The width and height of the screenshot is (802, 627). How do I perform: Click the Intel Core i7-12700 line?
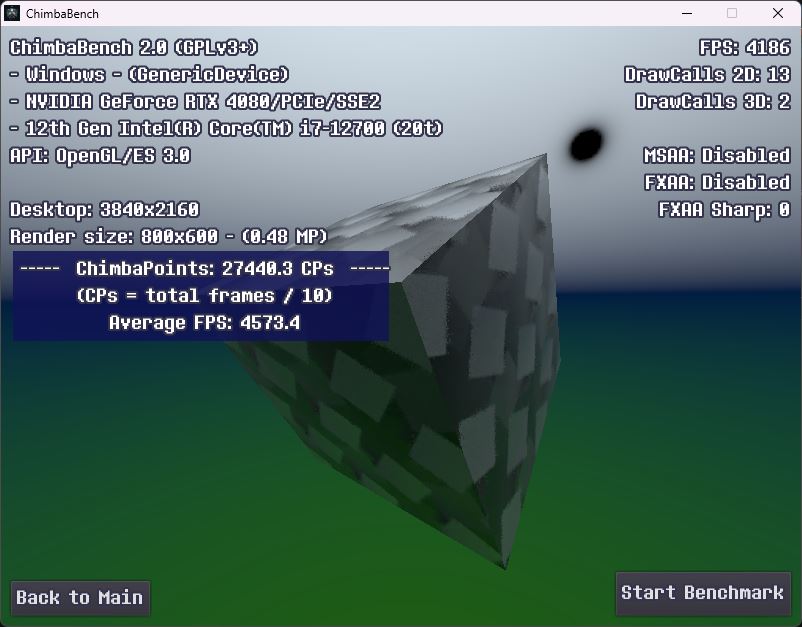[226, 128]
